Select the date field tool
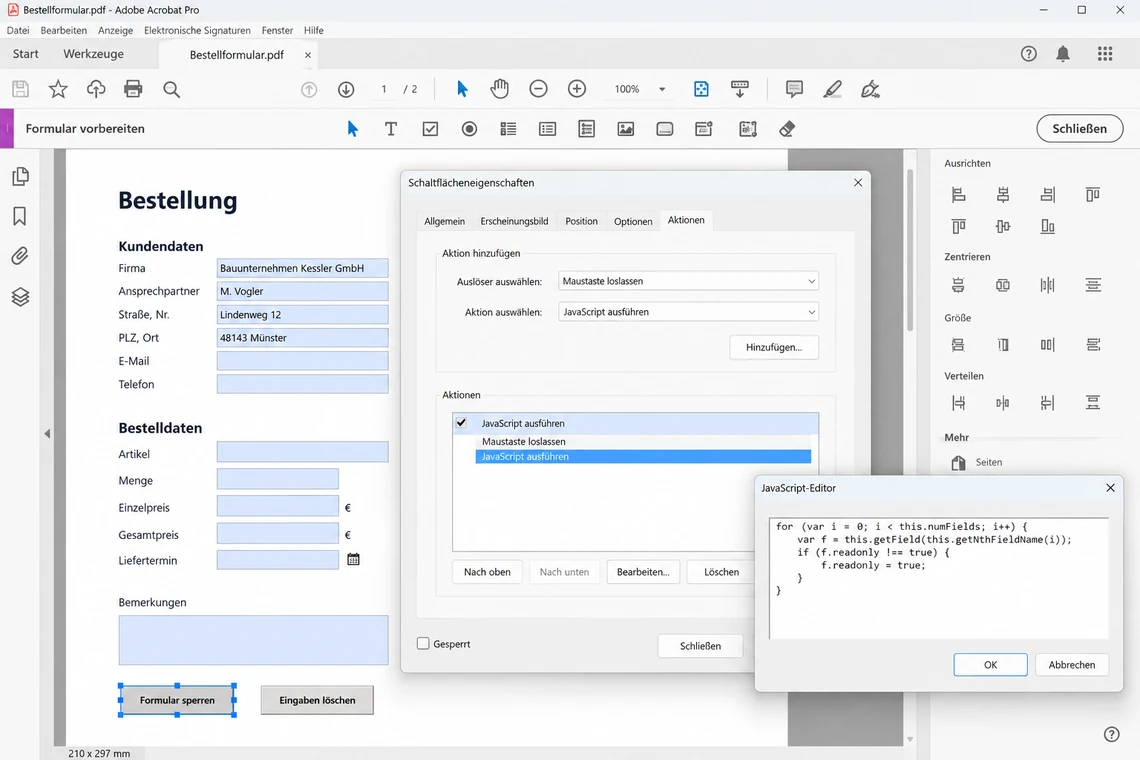 703,129
